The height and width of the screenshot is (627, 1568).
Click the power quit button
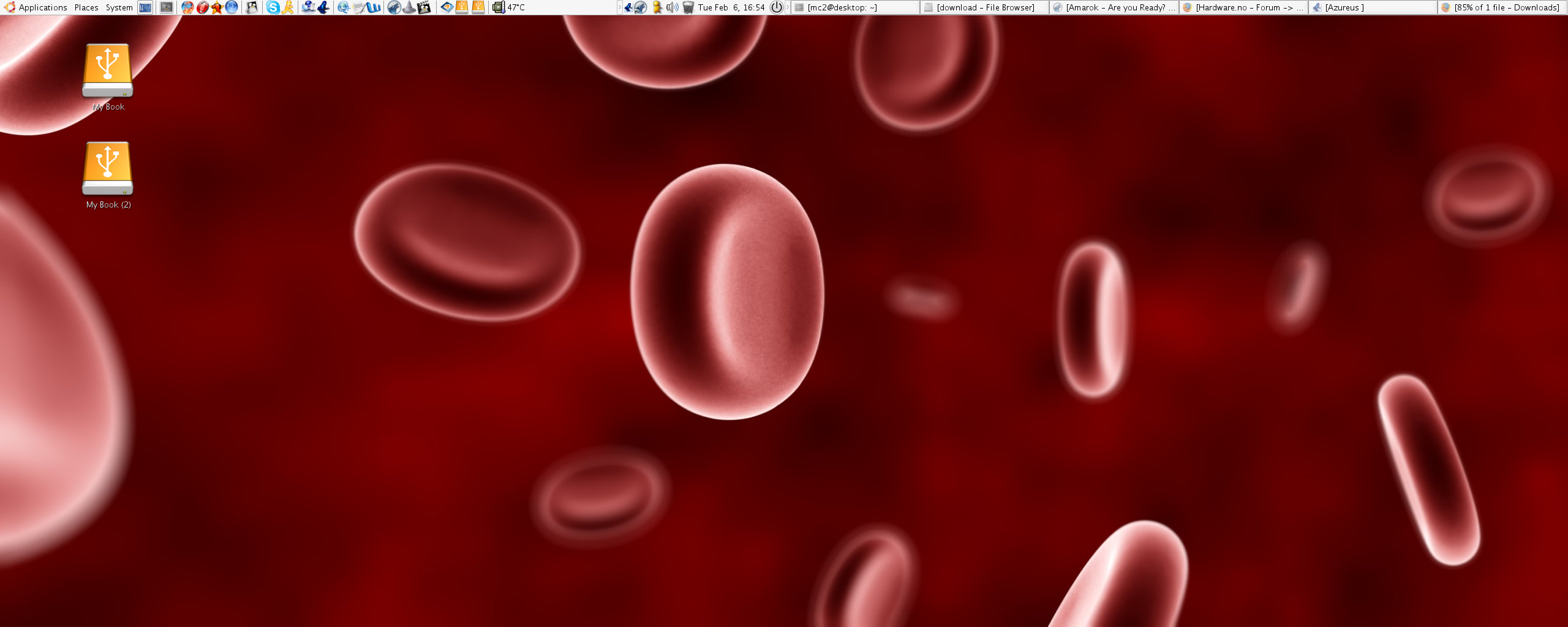(x=777, y=7)
